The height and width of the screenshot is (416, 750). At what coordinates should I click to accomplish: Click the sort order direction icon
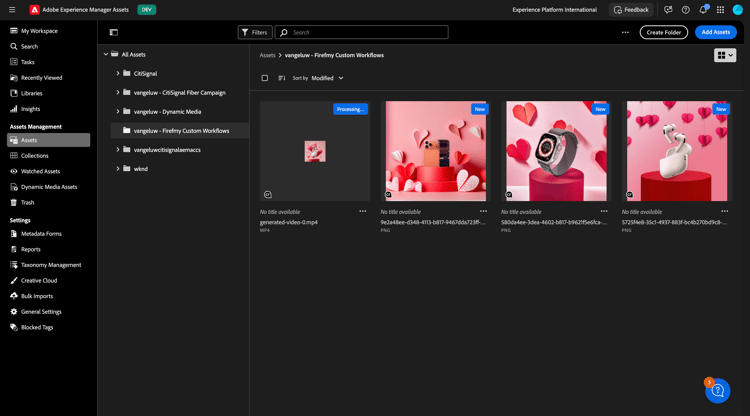pos(282,78)
